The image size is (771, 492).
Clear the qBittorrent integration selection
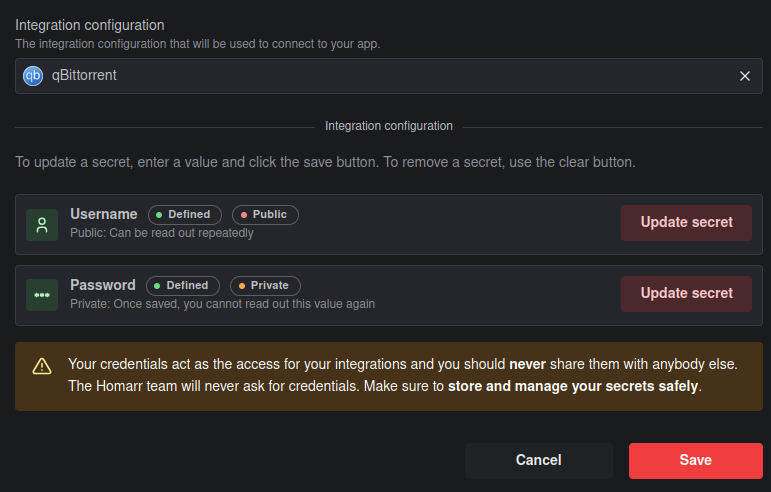pos(745,76)
